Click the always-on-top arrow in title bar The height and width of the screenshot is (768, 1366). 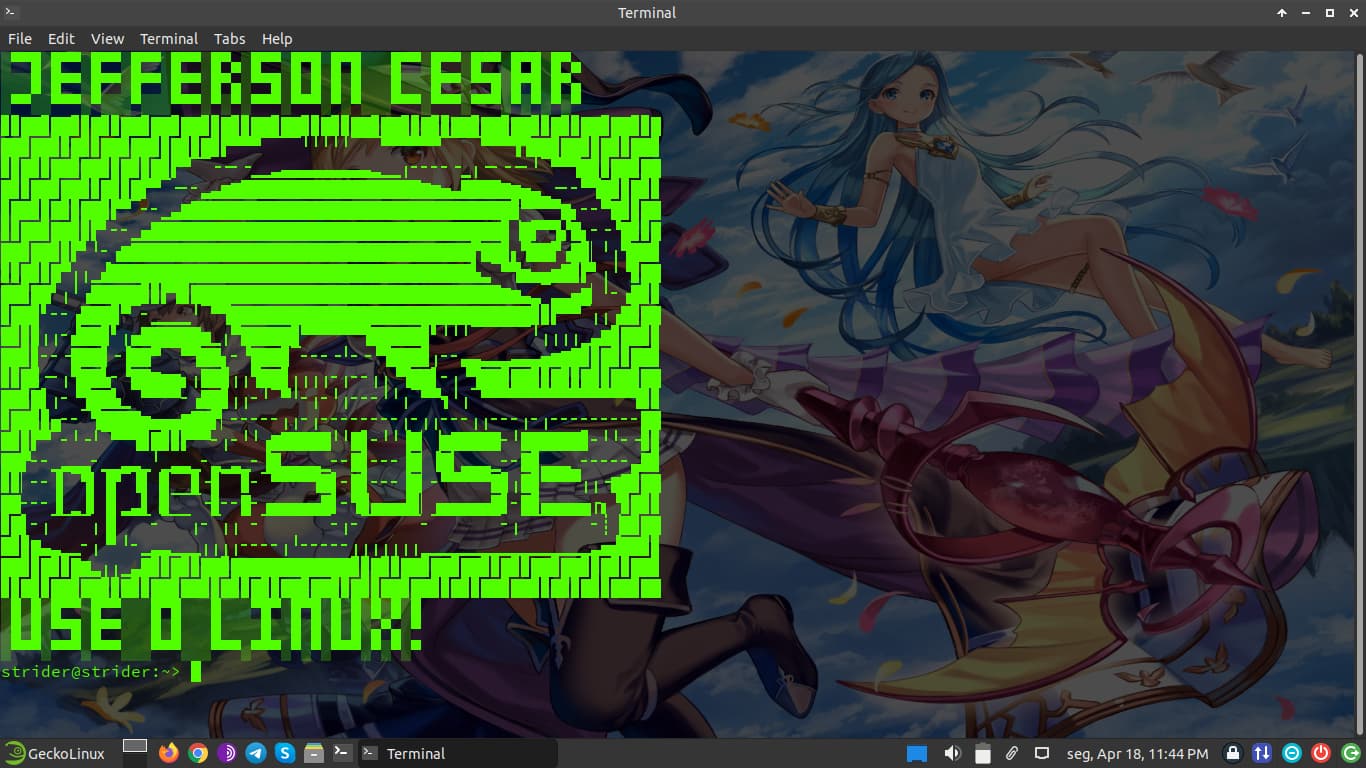pyautogui.click(x=1282, y=13)
